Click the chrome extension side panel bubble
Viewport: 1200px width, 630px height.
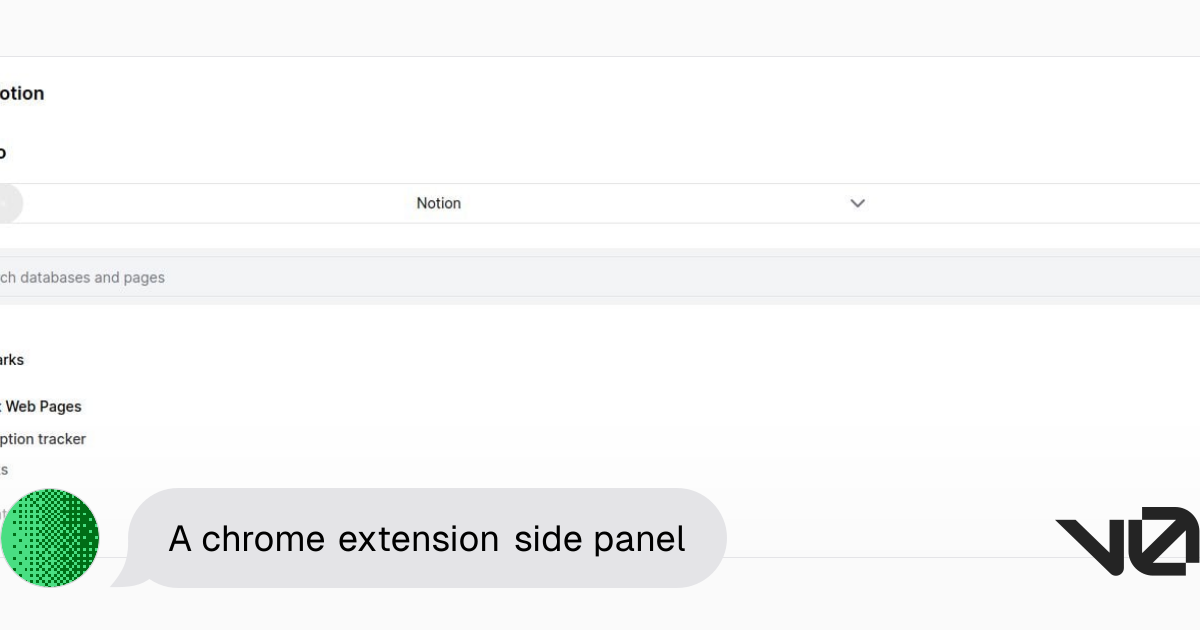tap(427, 538)
